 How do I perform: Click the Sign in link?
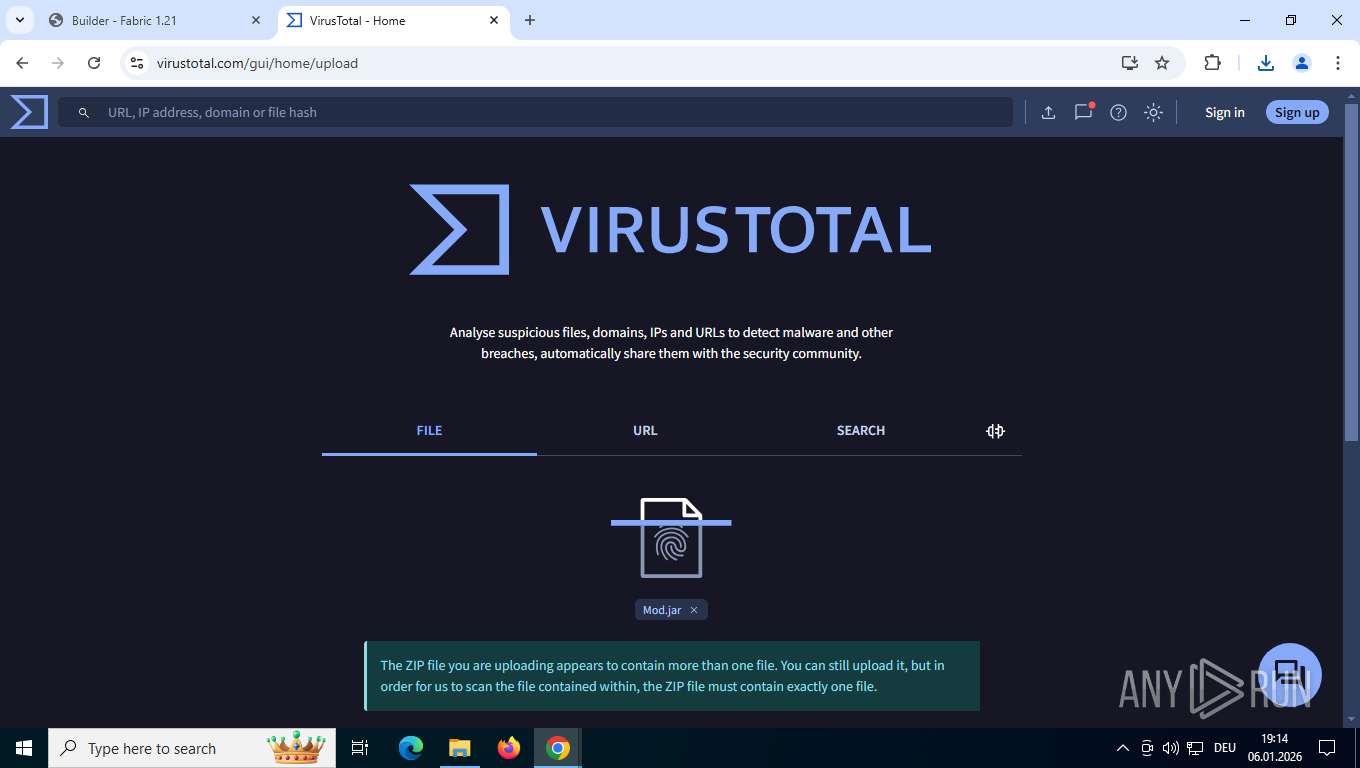coord(1224,112)
